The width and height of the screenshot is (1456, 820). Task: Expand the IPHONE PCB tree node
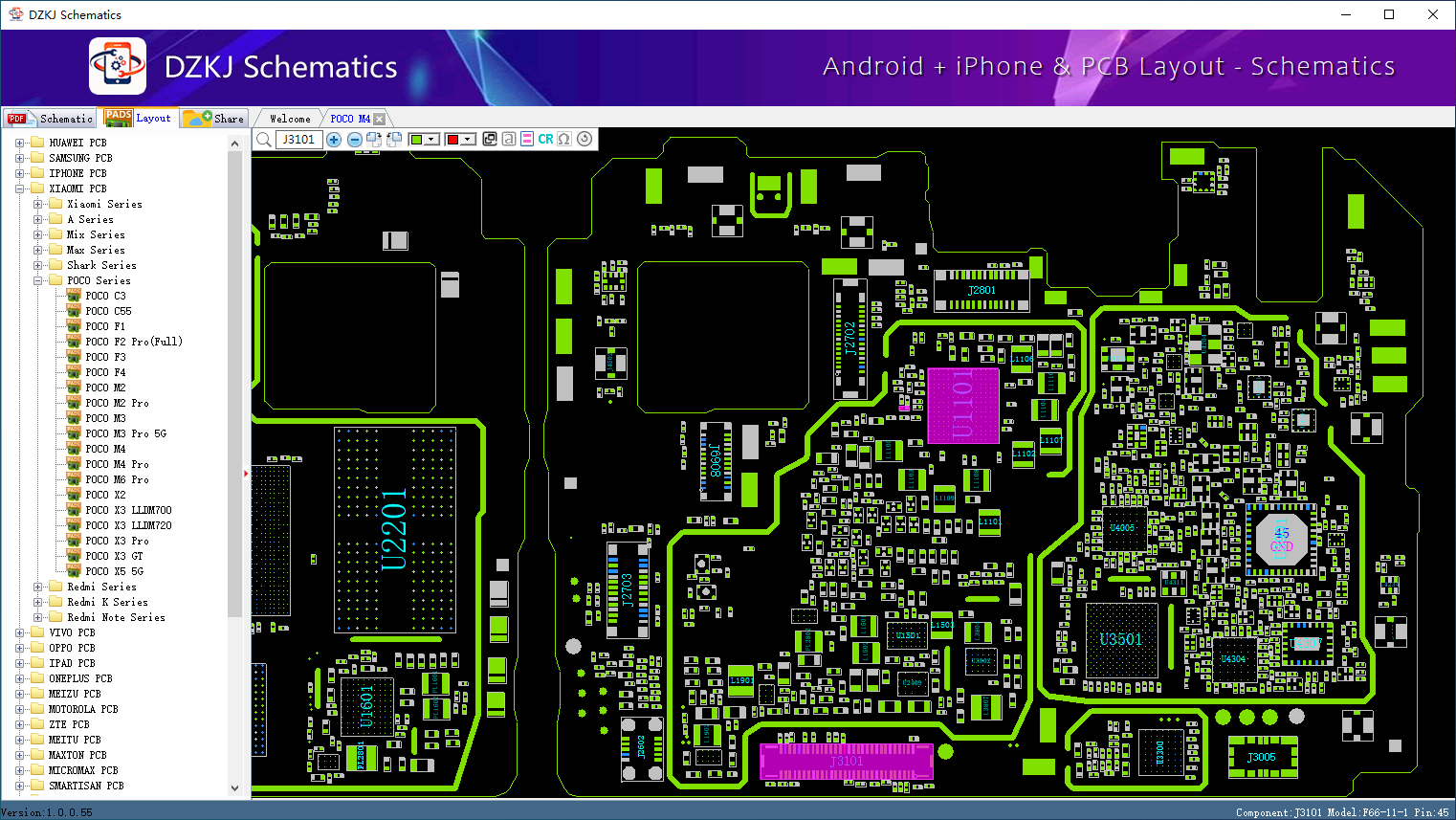(19, 173)
